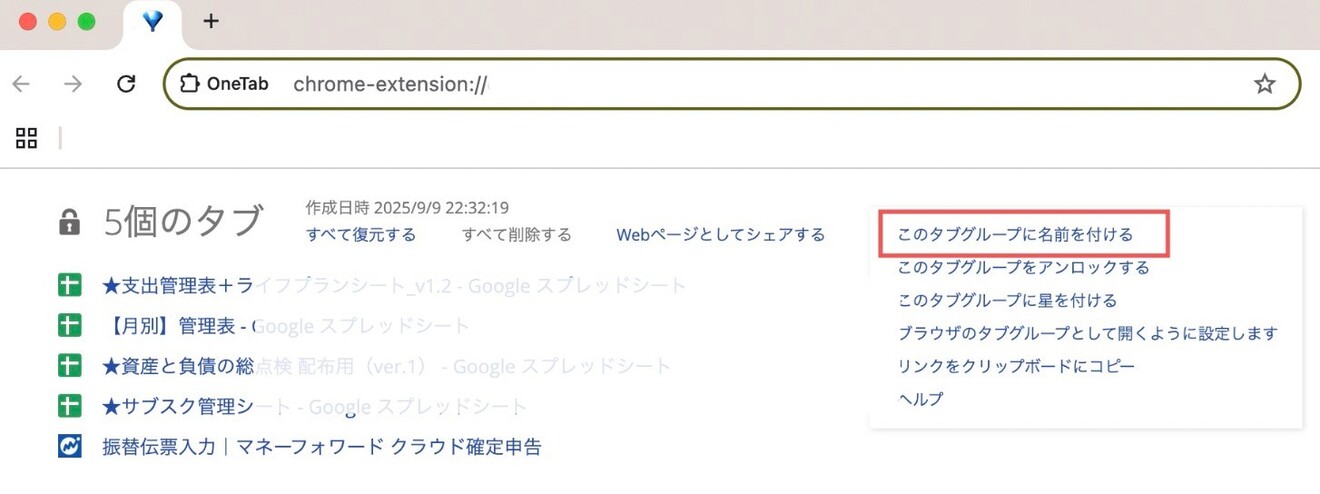The height and width of the screenshot is (494, 1320).
Task: Click リンクをクリップボードにコピー menu item
Action: [x=1016, y=366]
